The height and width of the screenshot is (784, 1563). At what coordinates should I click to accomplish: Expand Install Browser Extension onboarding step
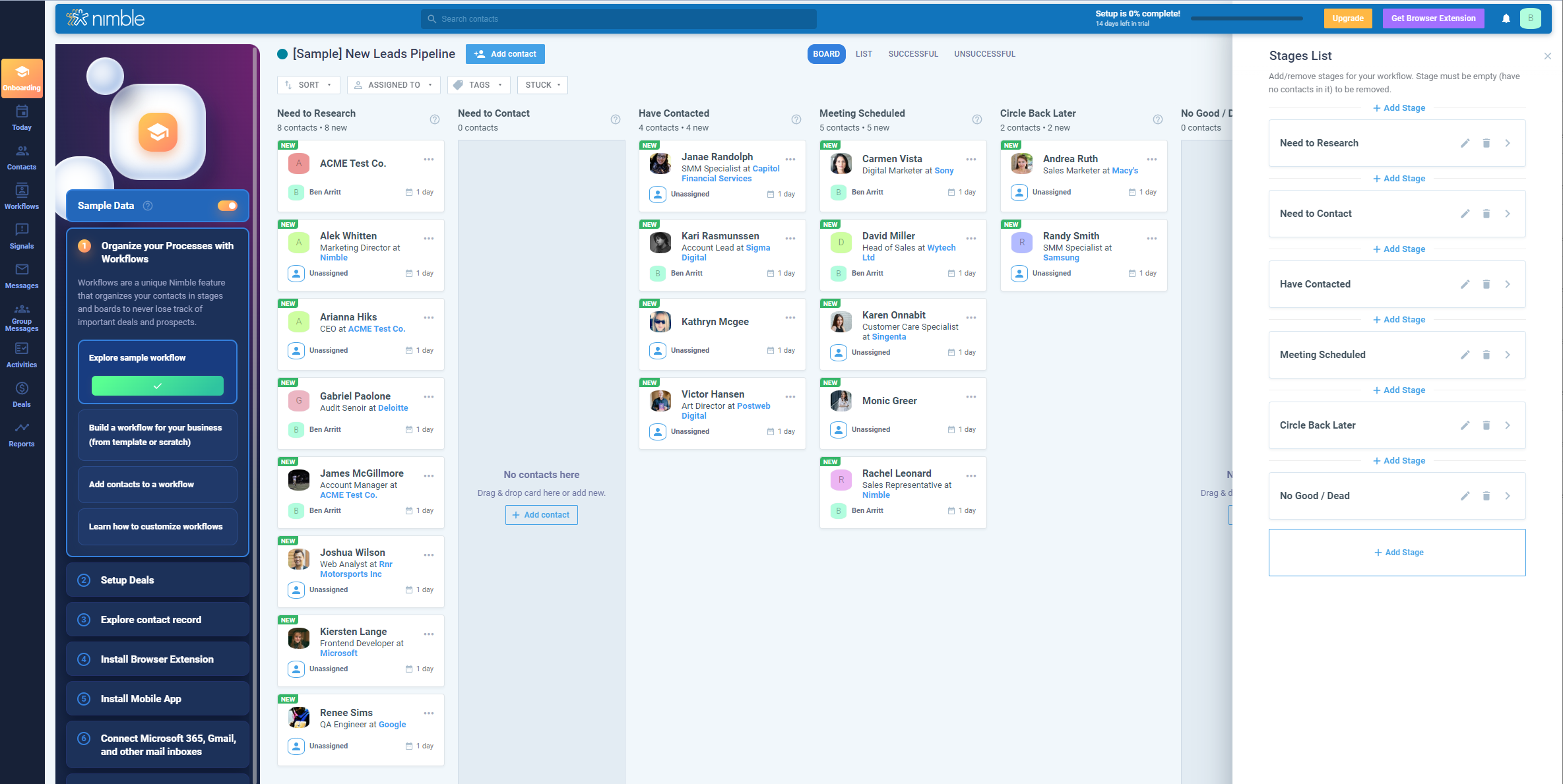(158, 659)
